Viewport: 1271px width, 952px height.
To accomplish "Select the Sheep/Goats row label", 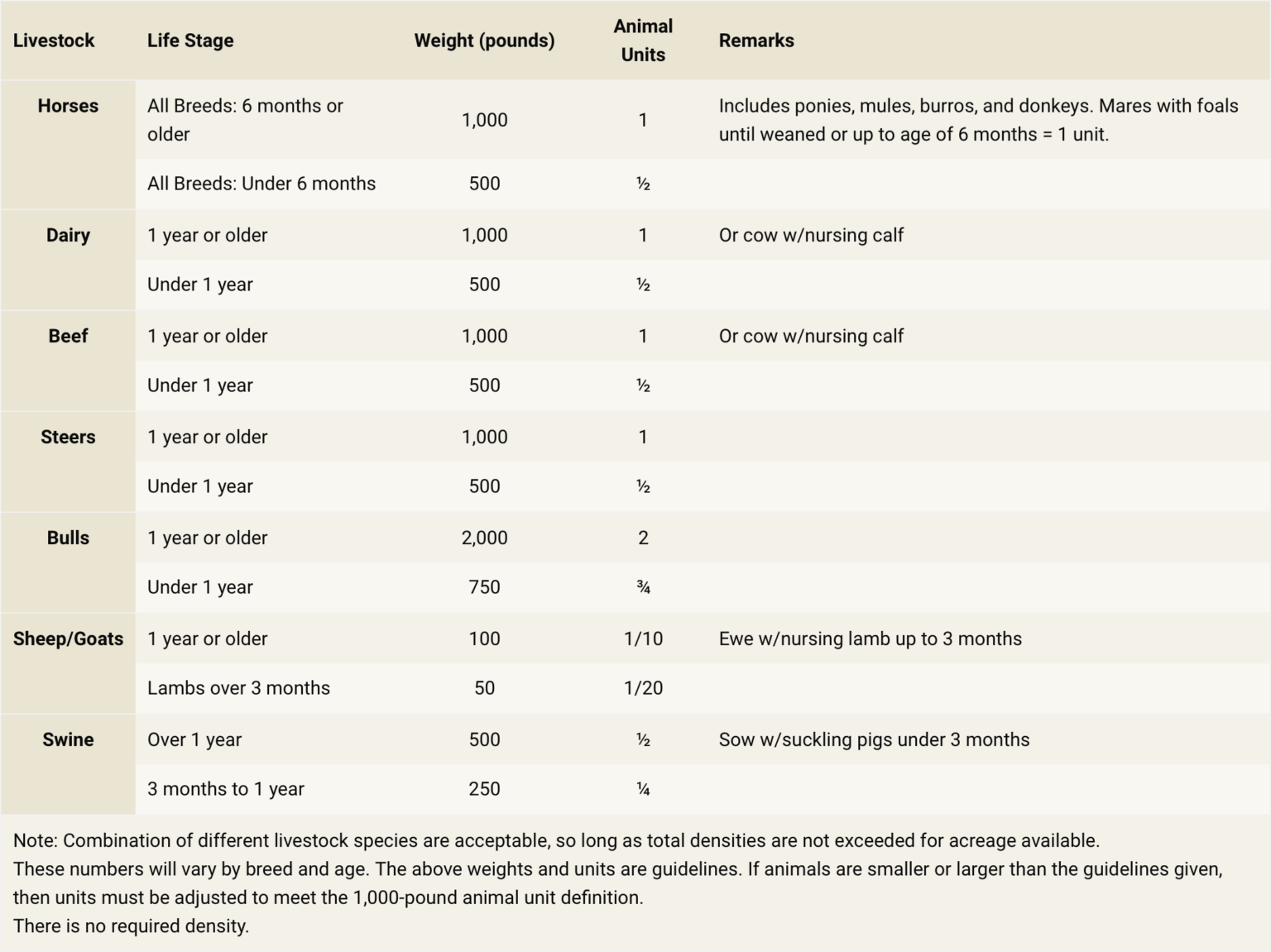I will [x=68, y=639].
